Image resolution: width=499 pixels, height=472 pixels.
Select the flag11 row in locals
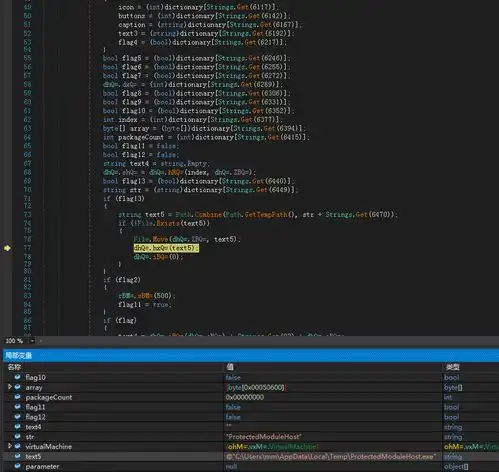coord(251,407)
